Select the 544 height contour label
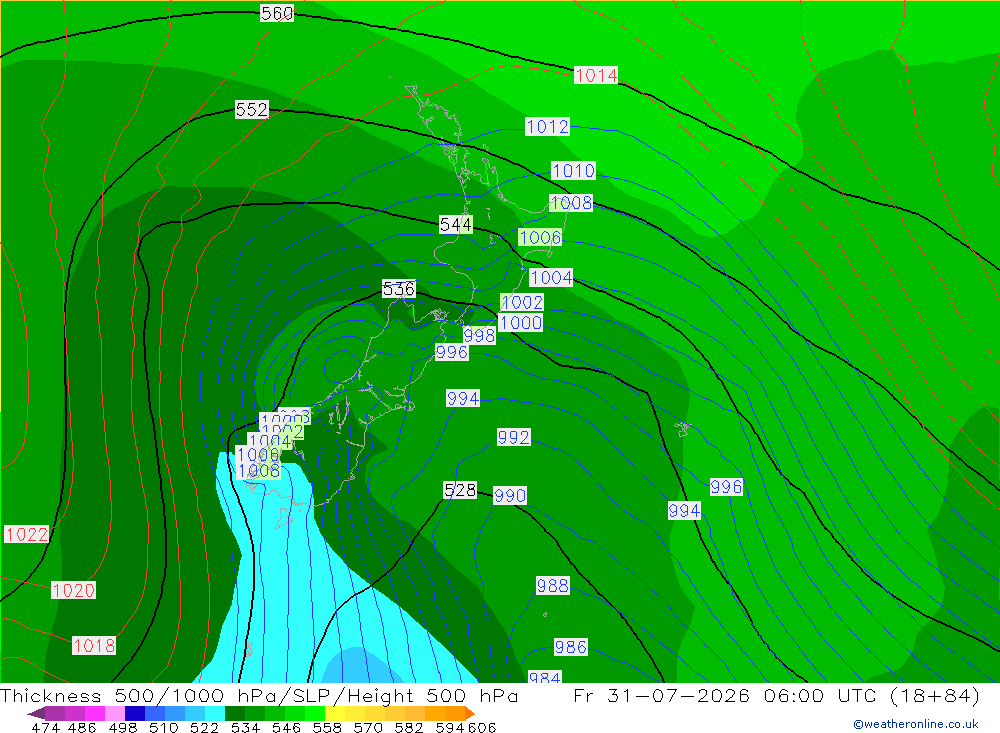This screenshot has height=733, width=1000. [456, 225]
